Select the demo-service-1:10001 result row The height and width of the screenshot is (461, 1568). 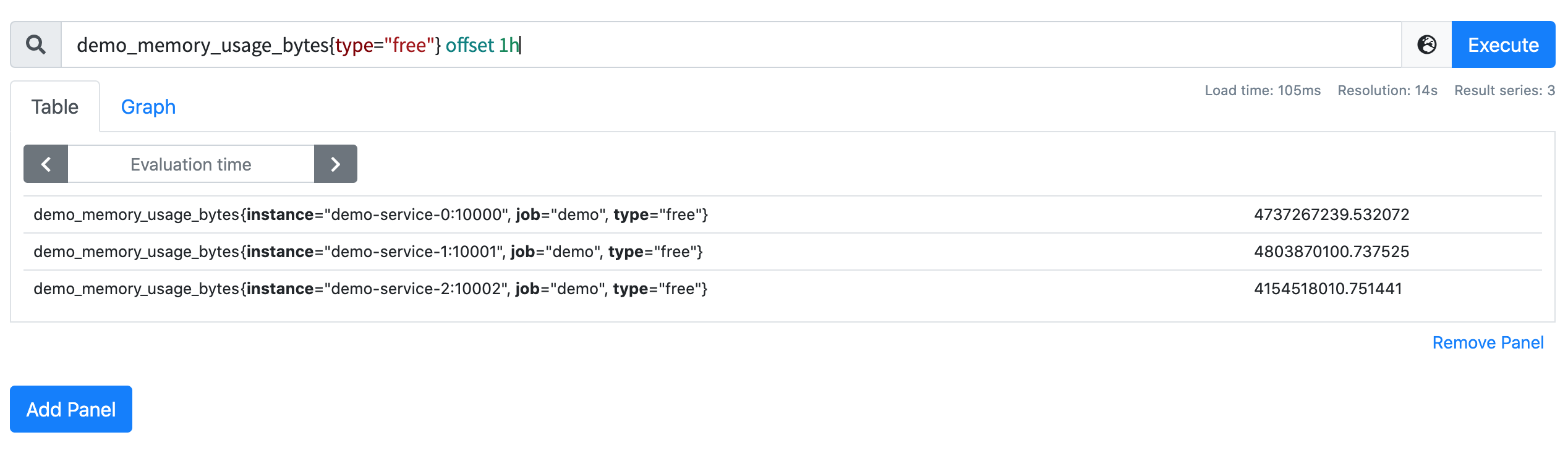pyautogui.click(x=783, y=252)
